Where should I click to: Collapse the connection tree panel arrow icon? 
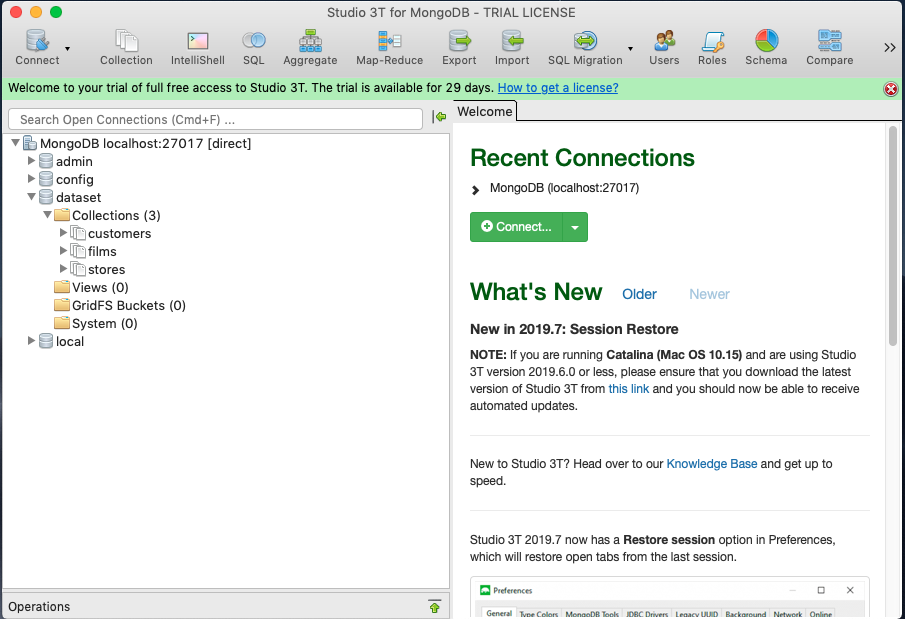439,117
